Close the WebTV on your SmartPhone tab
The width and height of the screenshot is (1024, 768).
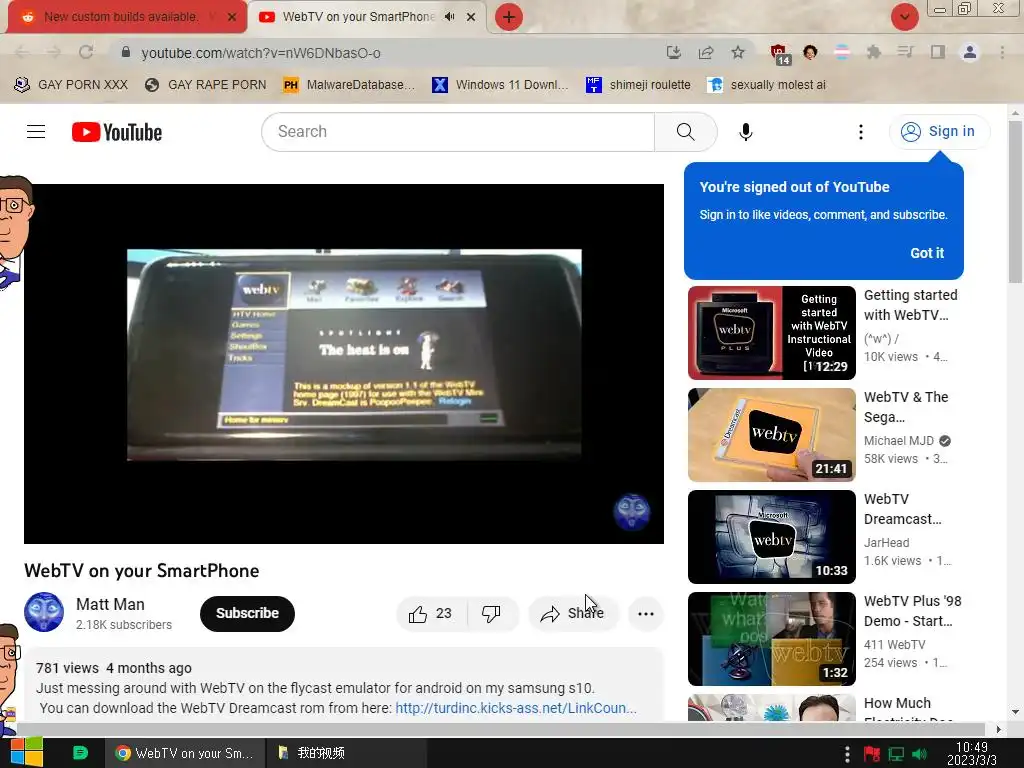point(471,17)
